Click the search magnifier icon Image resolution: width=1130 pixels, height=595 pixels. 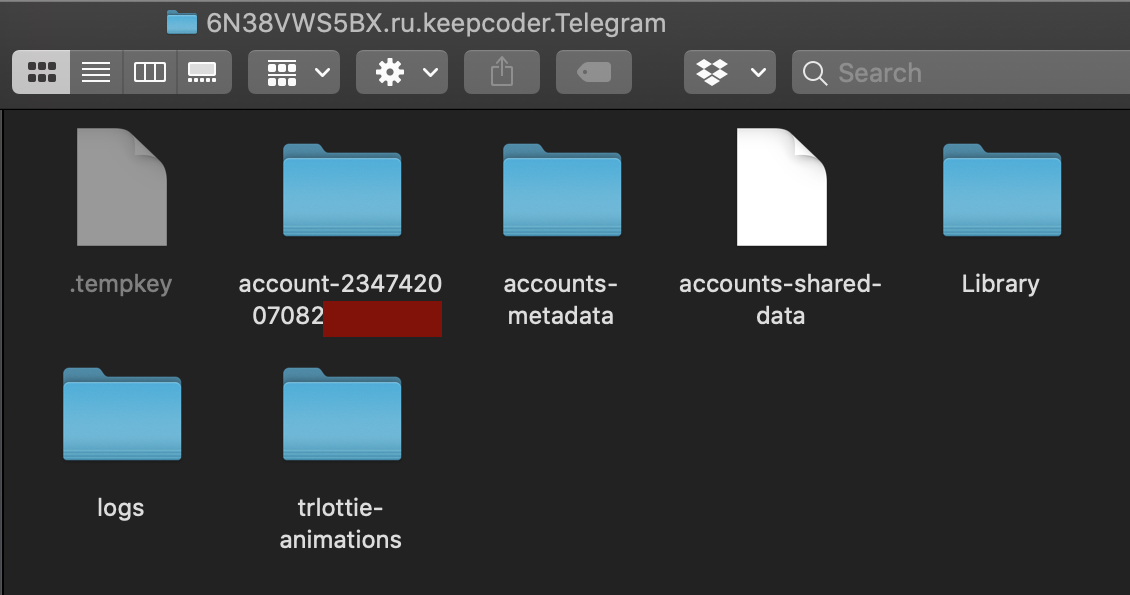814,73
